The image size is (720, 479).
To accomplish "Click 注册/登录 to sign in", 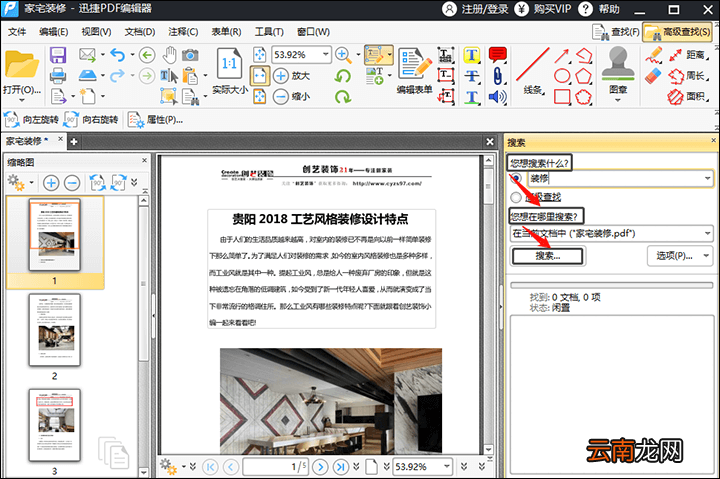I will tap(476, 9).
